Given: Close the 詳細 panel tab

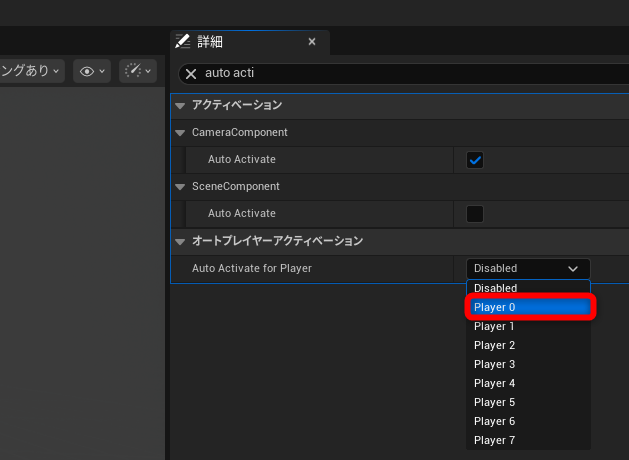Looking at the screenshot, I should pyautogui.click(x=312, y=42).
